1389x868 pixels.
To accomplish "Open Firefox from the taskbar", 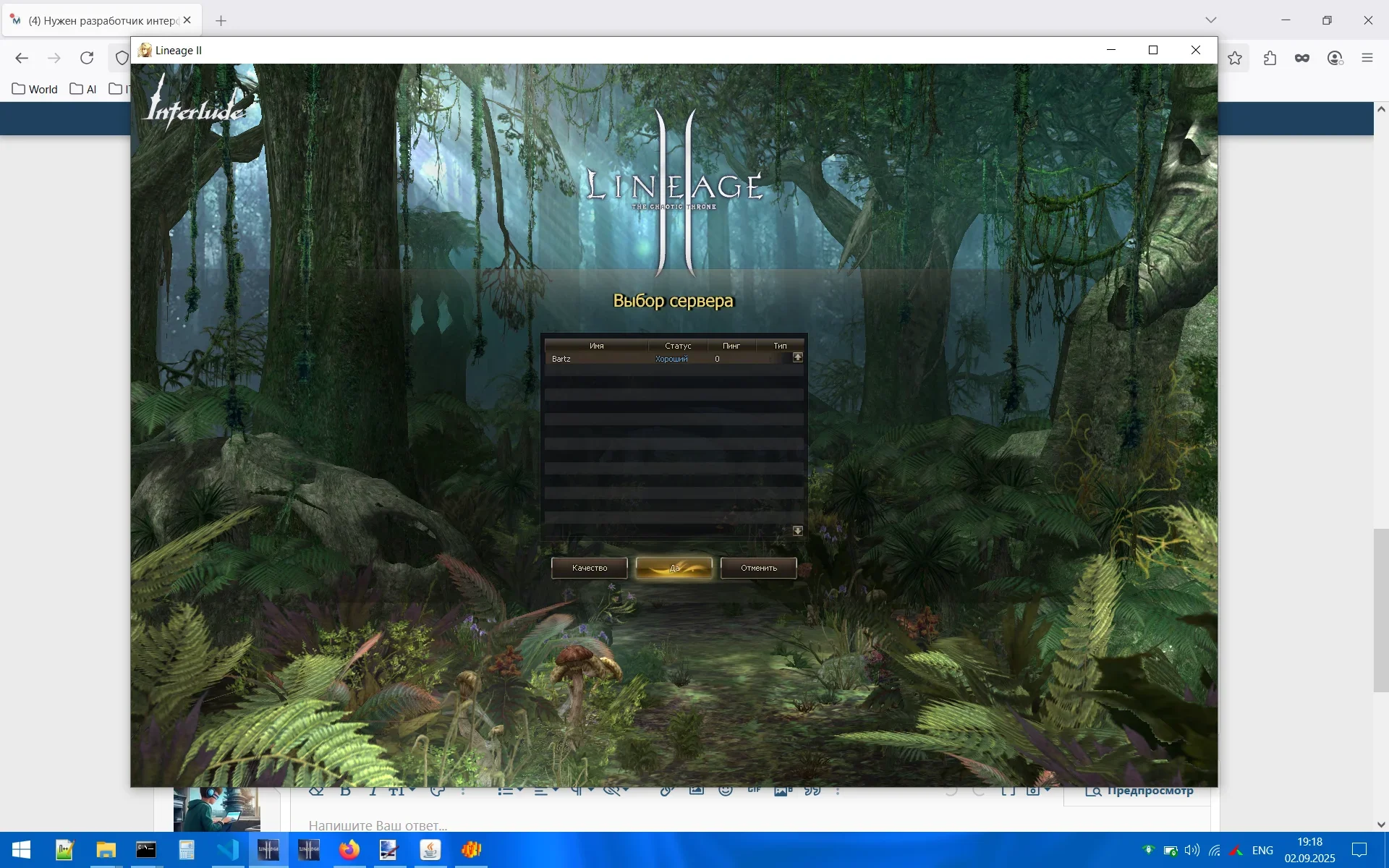I will click(x=349, y=850).
